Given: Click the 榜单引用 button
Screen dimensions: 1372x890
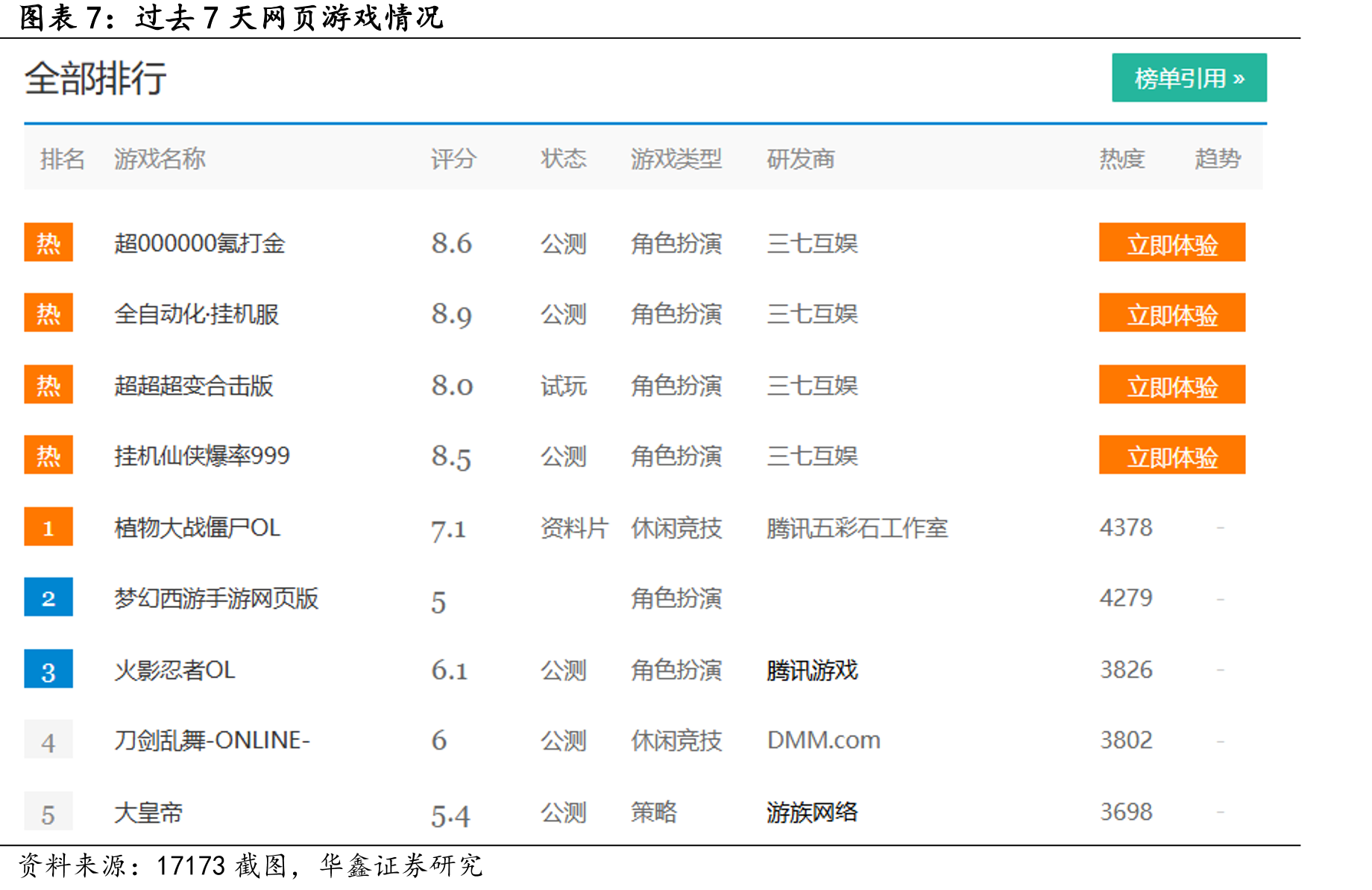Looking at the screenshot, I should (1189, 78).
